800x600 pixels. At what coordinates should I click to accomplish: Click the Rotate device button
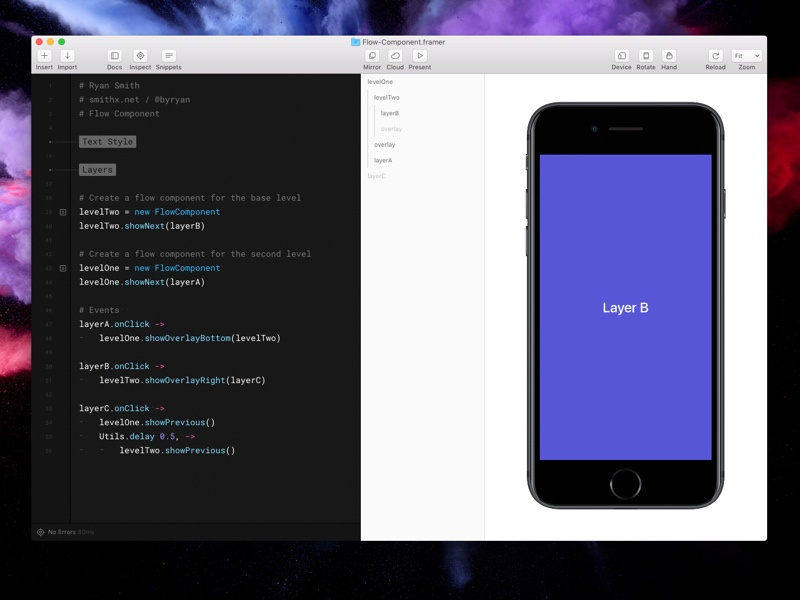pyautogui.click(x=646, y=56)
